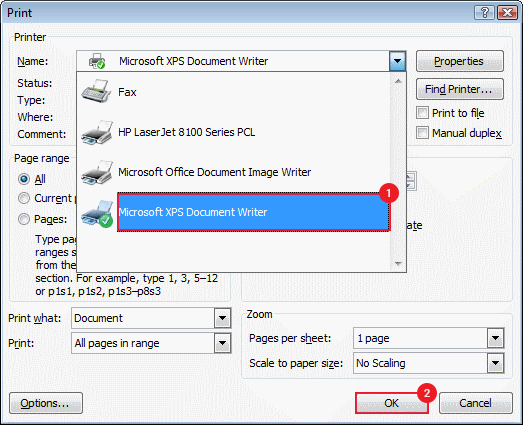Collapse the printer Name dropdown arrow

(x=397, y=61)
